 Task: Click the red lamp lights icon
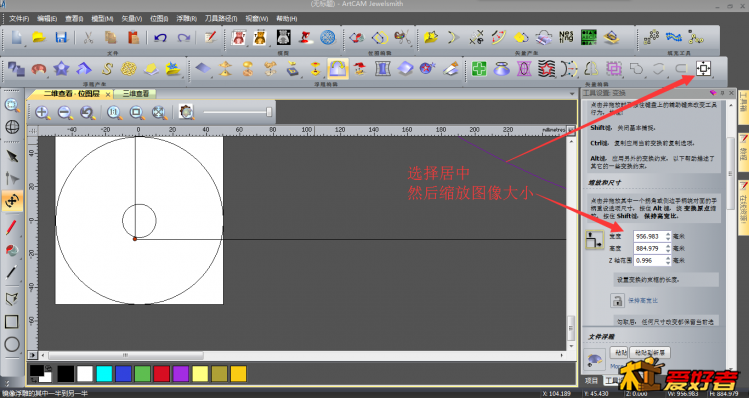306,37
